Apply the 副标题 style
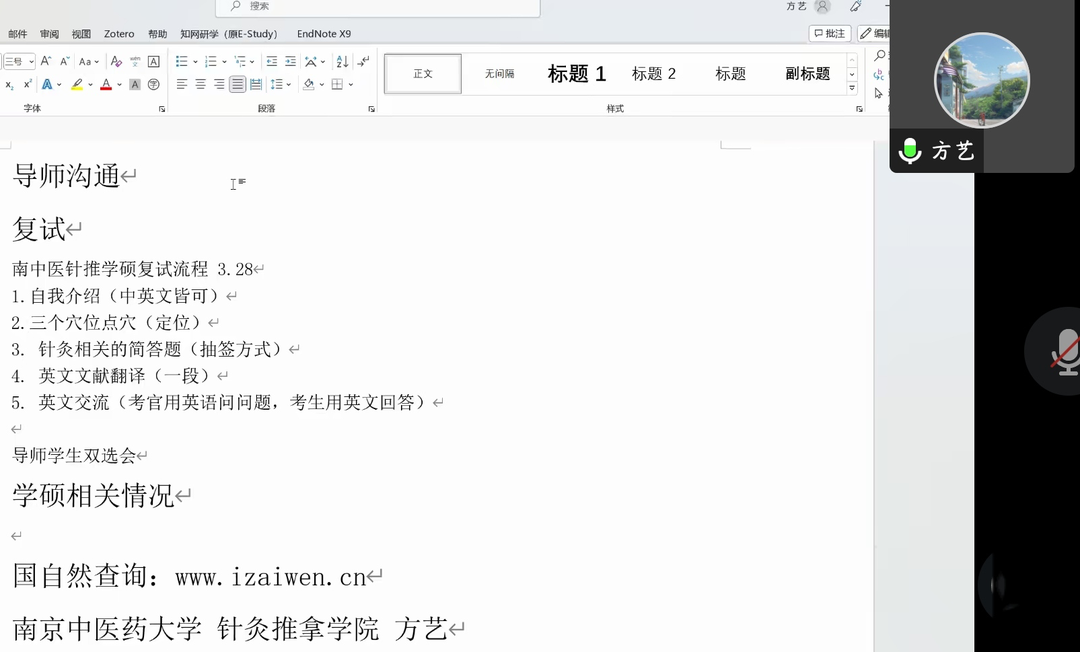1080x652 pixels. tap(807, 74)
